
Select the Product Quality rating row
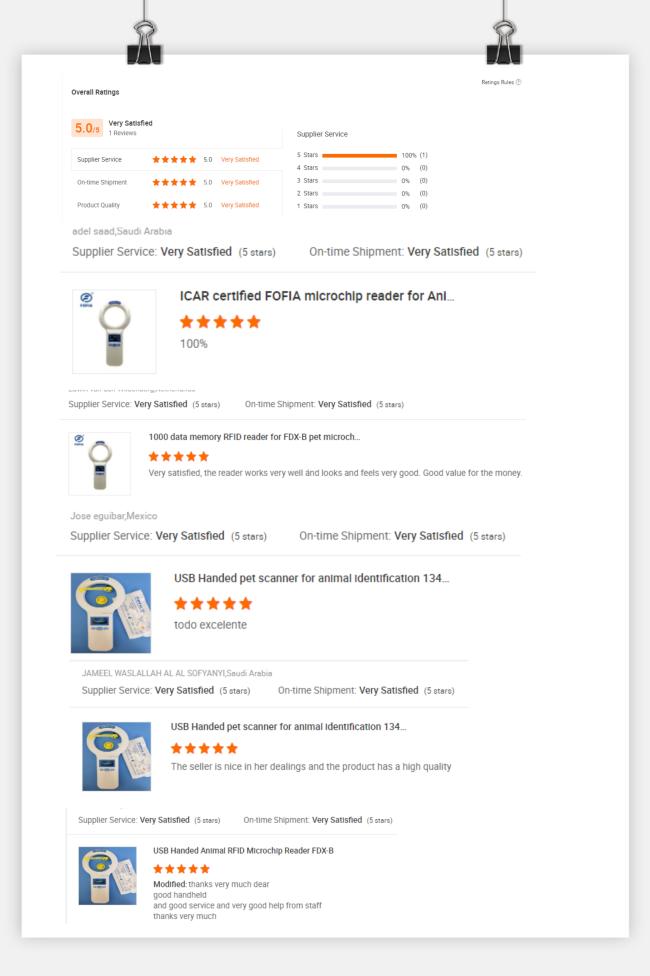(x=168, y=205)
